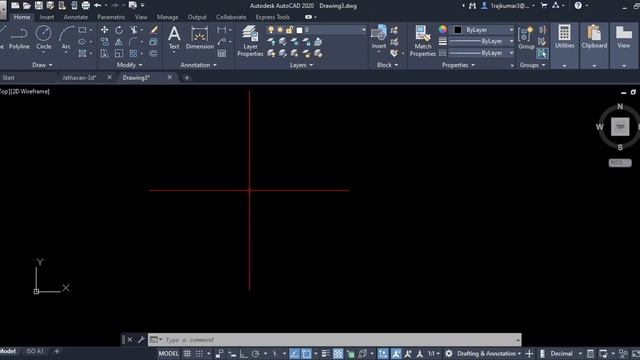Expand the Modify panel
The image size is (640, 360).
click(x=130, y=65)
